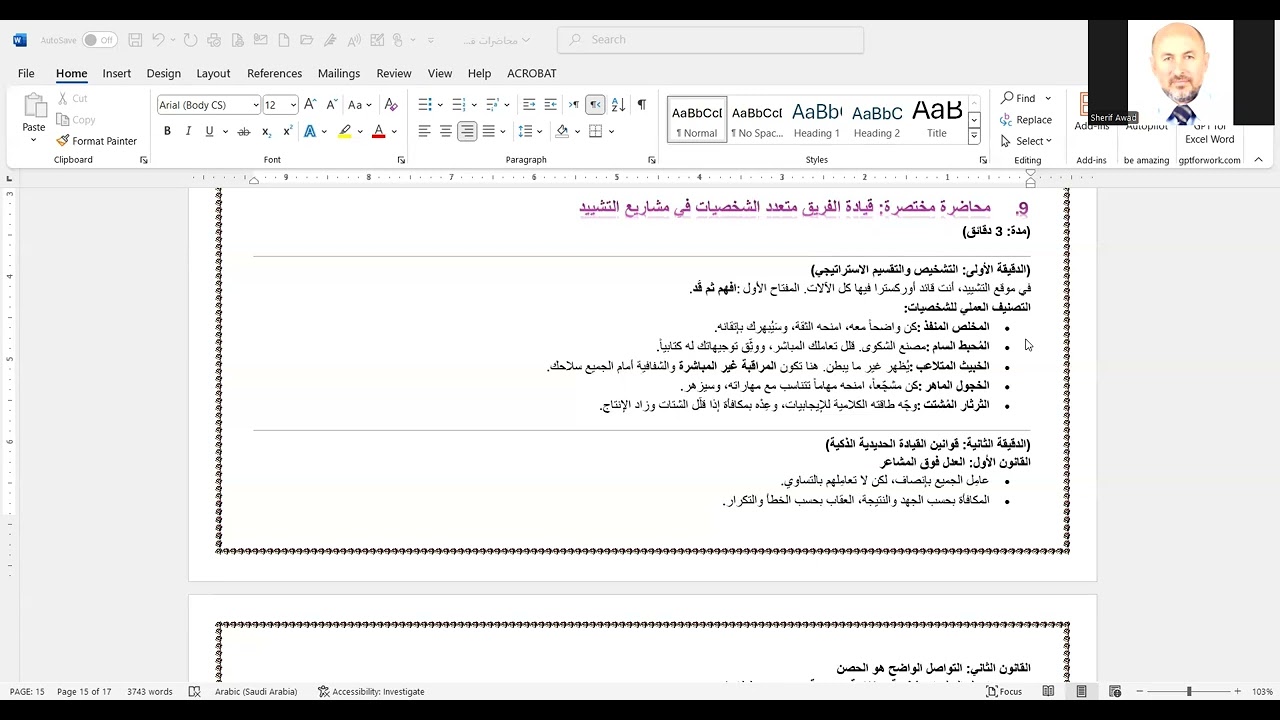Apply Italic formatting
This screenshot has width=1280, height=720.
(x=188, y=131)
